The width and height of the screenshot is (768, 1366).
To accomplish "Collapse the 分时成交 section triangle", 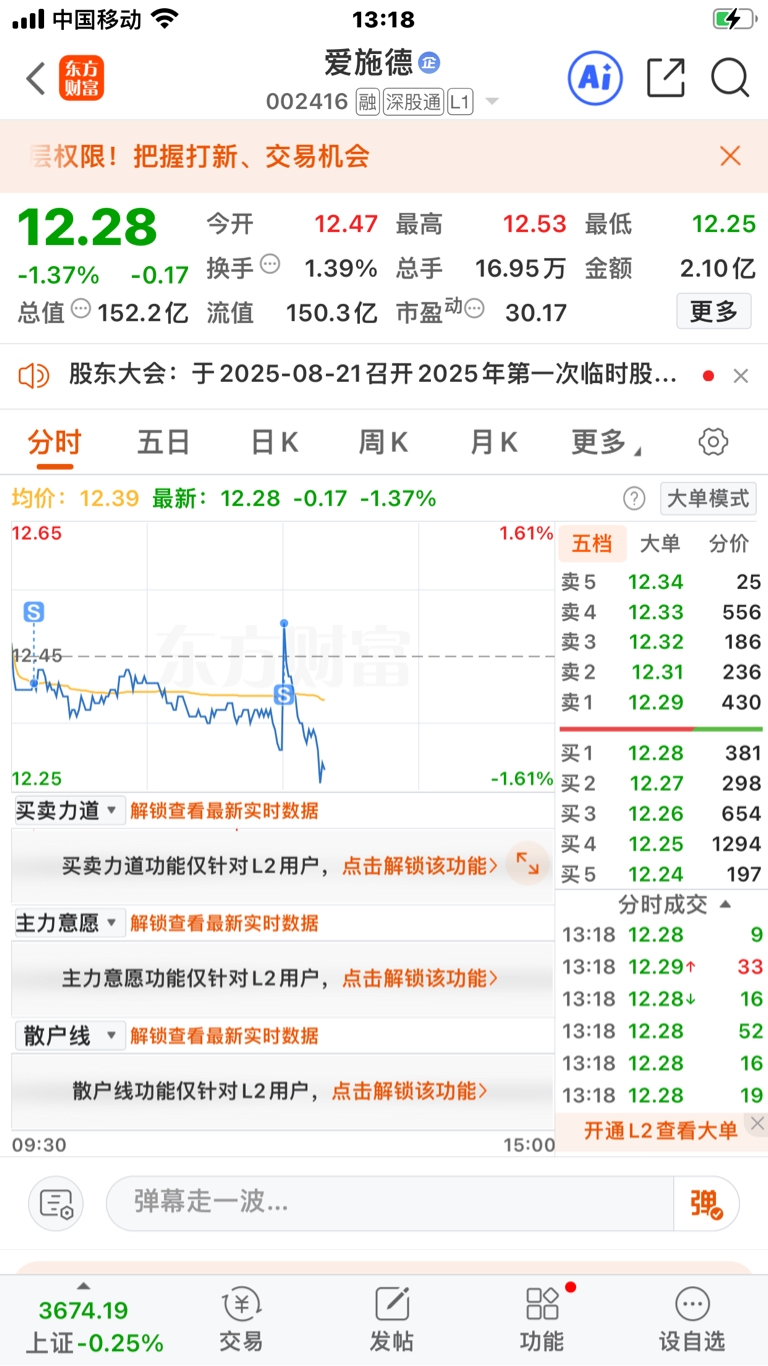I will (x=725, y=904).
